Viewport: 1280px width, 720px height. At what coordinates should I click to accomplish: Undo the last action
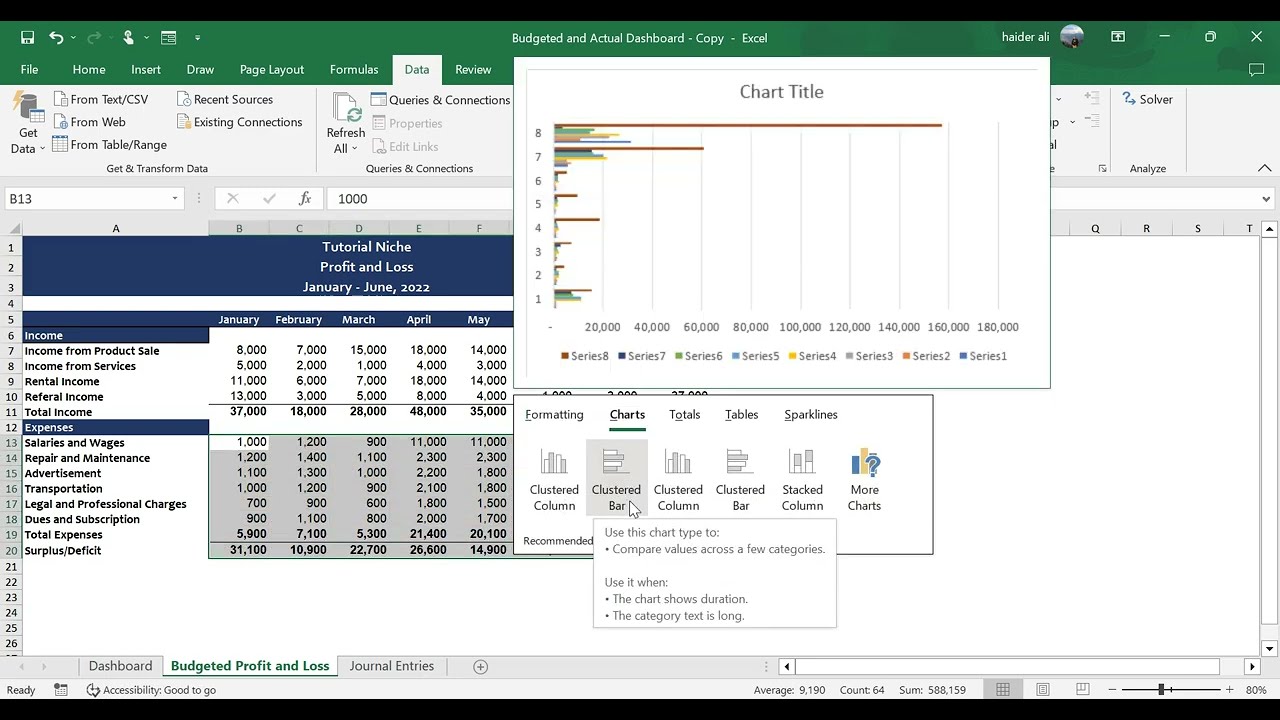pos(56,38)
